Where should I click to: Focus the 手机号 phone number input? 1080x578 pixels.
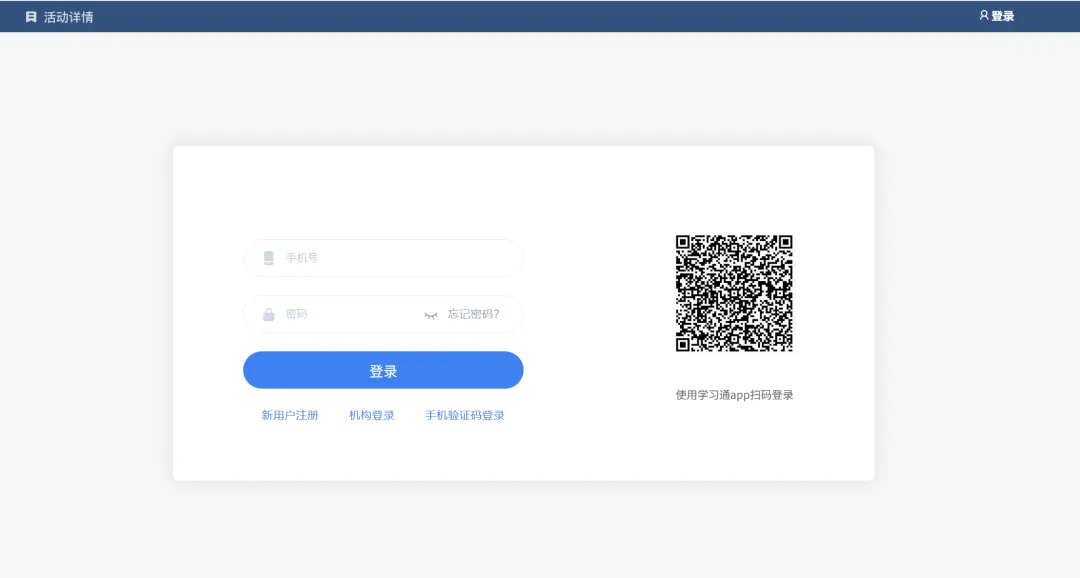(x=383, y=258)
